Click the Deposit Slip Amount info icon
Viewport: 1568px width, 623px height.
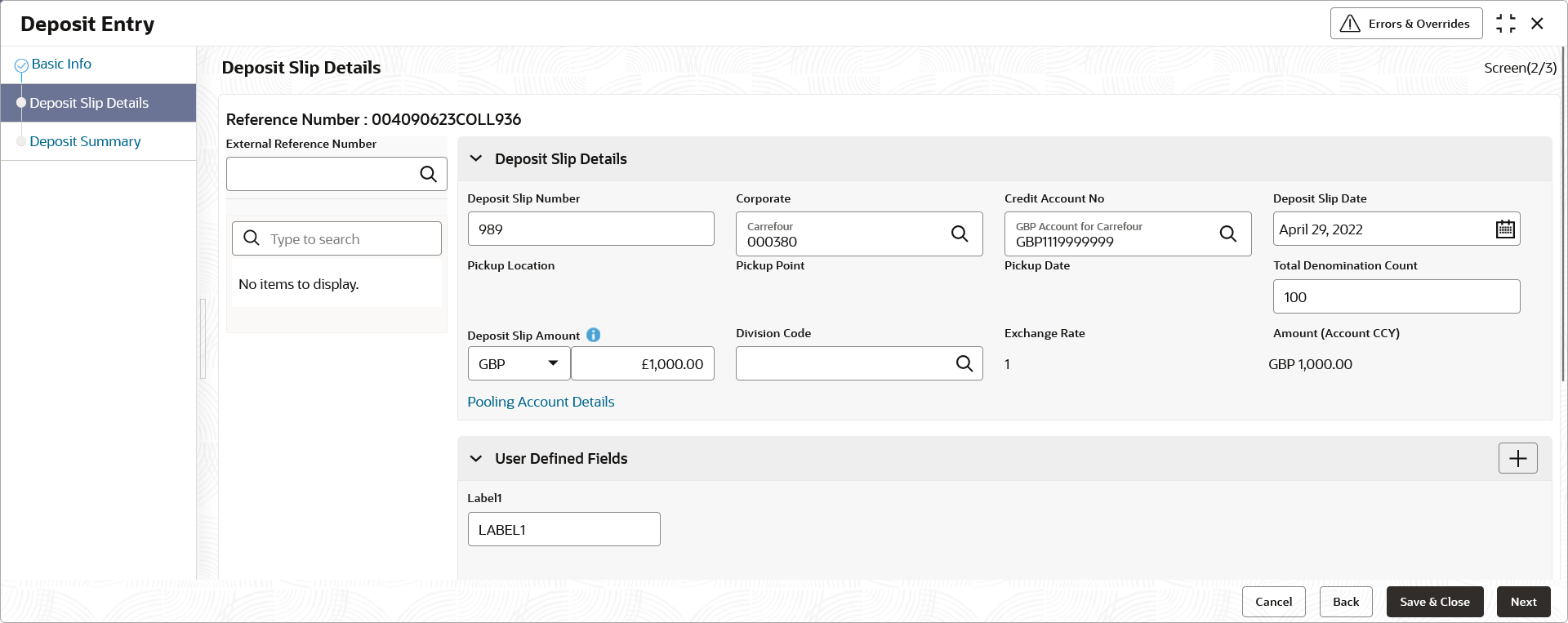(x=594, y=335)
